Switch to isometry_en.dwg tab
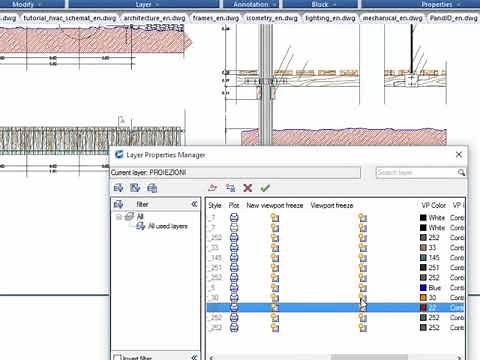 272,18
